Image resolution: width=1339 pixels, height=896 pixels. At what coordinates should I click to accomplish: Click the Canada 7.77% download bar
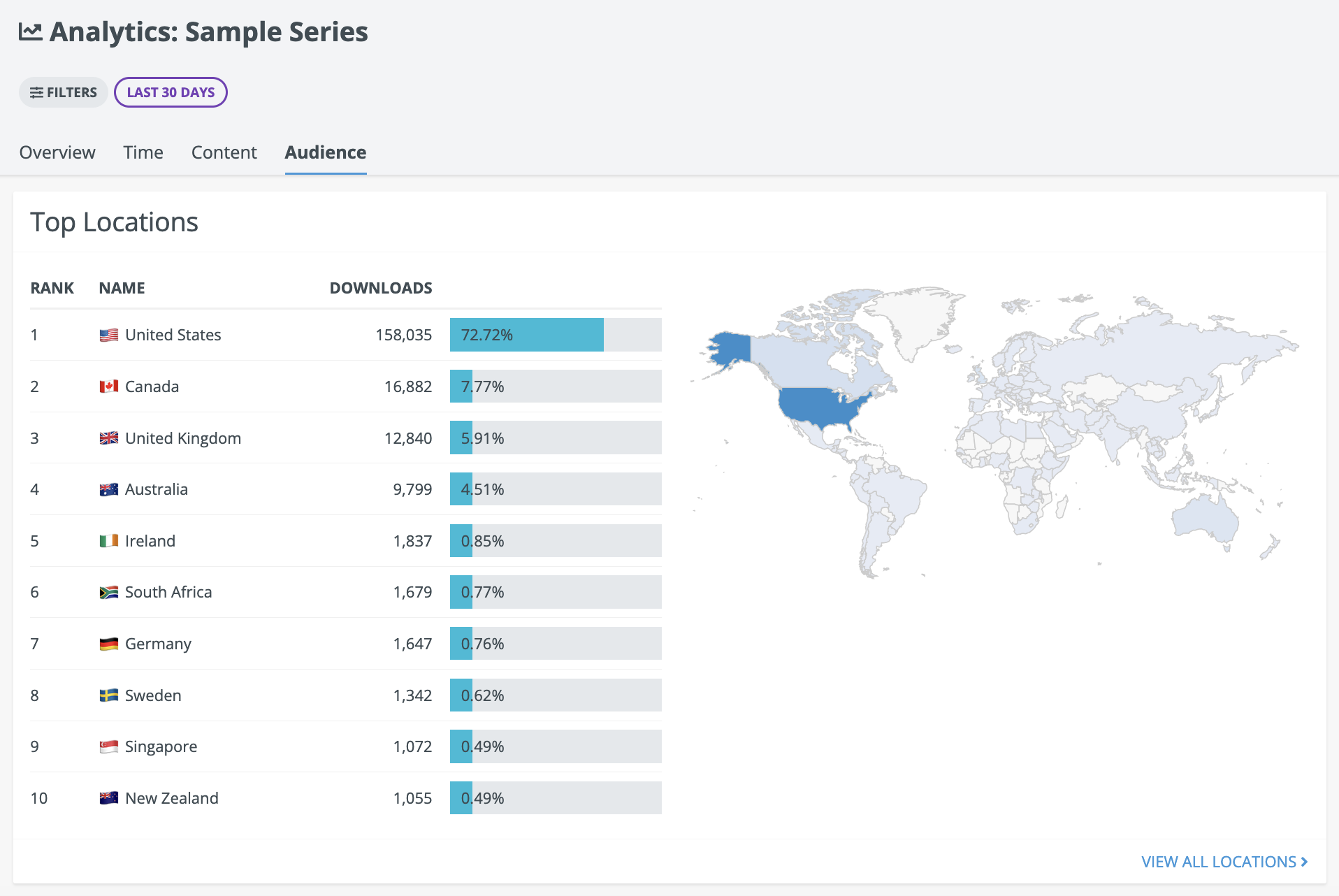pos(556,386)
